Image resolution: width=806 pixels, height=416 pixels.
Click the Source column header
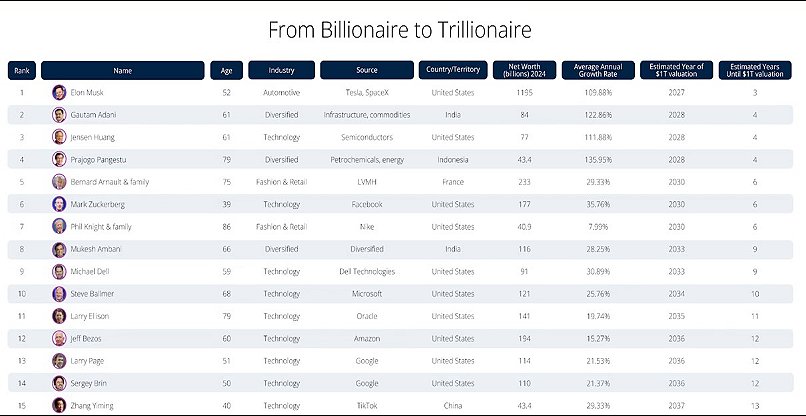[366, 70]
